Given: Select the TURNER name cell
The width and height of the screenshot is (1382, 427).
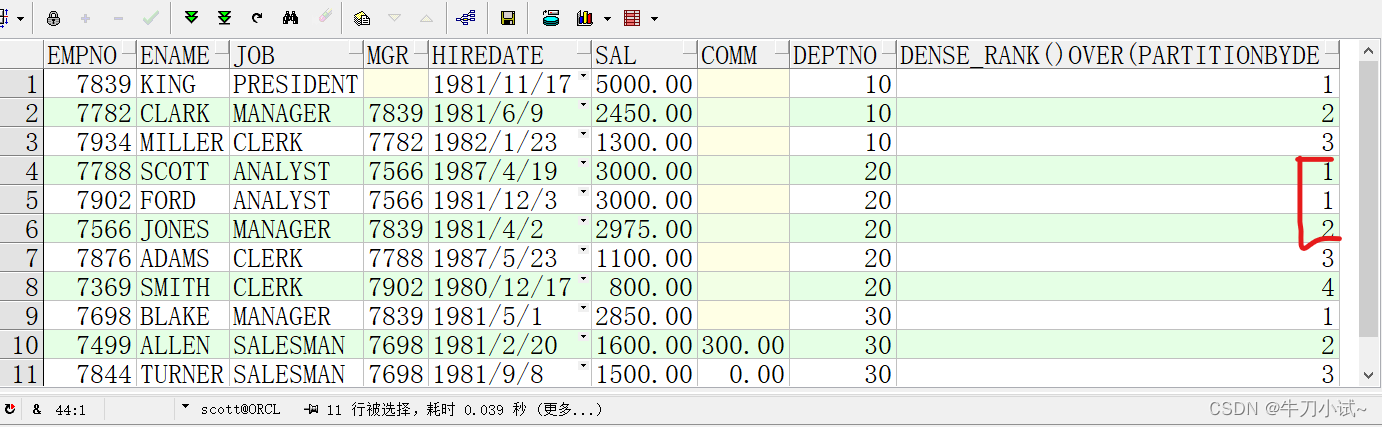Looking at the screenshot, I should pyautogui.click(x=183, y=374).
